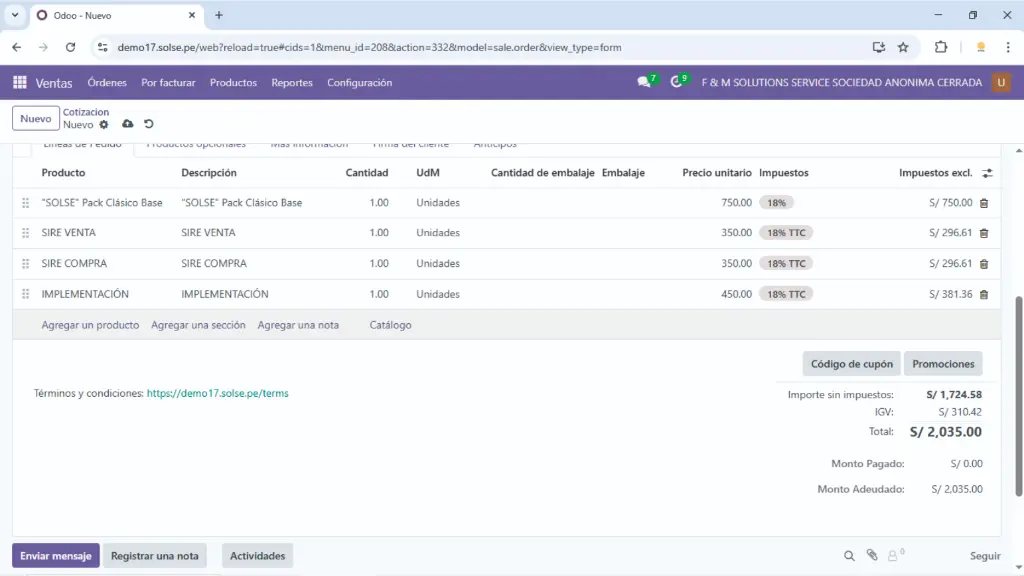Open the demo17.solse.pe/terms link

(x=217, y=394)
